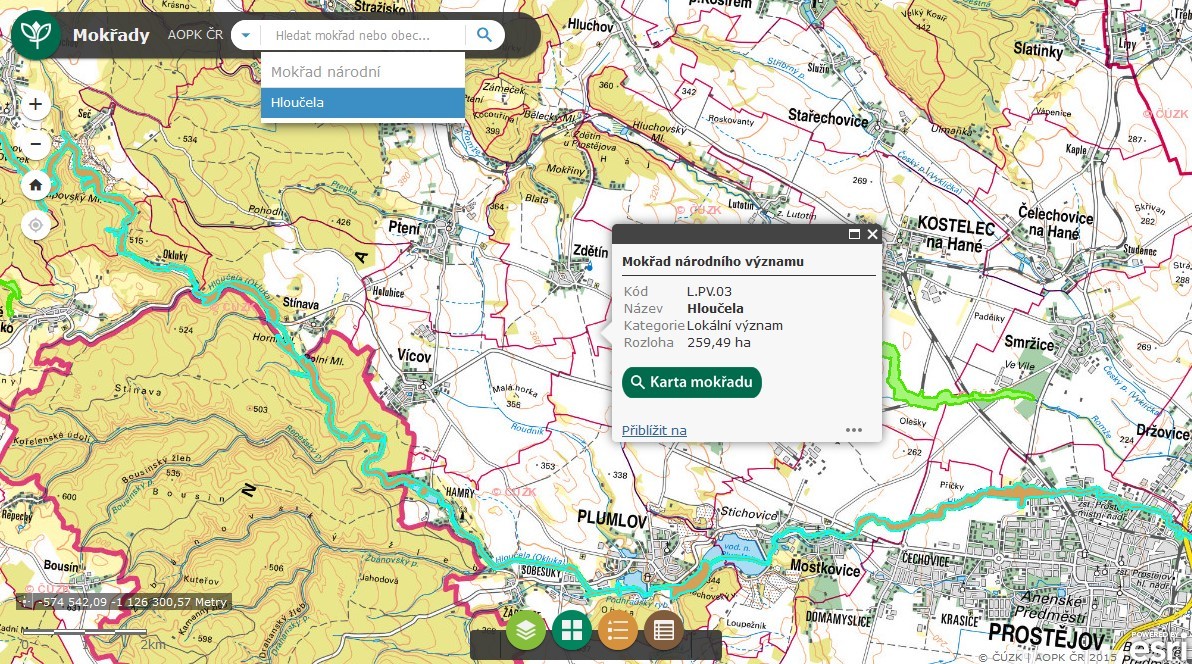The image size is (1192, 664).
Task: Click the Vícov village label on map
Action: pyautogui.click(x=414, y=356)
